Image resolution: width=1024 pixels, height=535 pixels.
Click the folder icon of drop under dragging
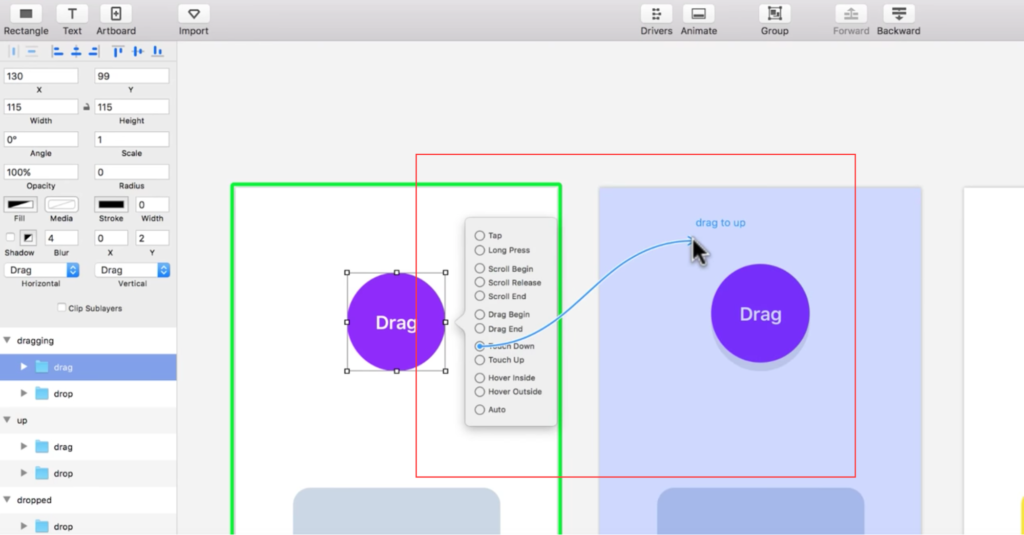(x=42, y=393)
